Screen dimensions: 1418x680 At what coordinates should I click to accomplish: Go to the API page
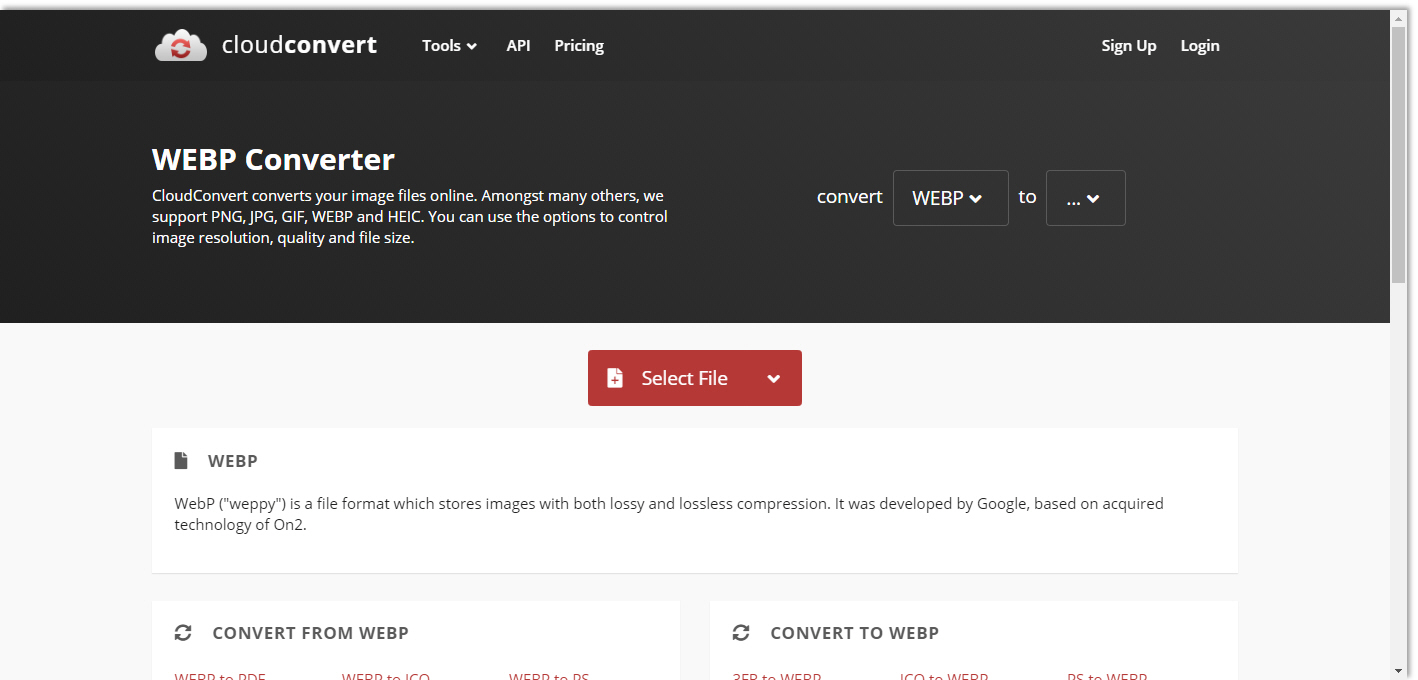tap(518, 46)
